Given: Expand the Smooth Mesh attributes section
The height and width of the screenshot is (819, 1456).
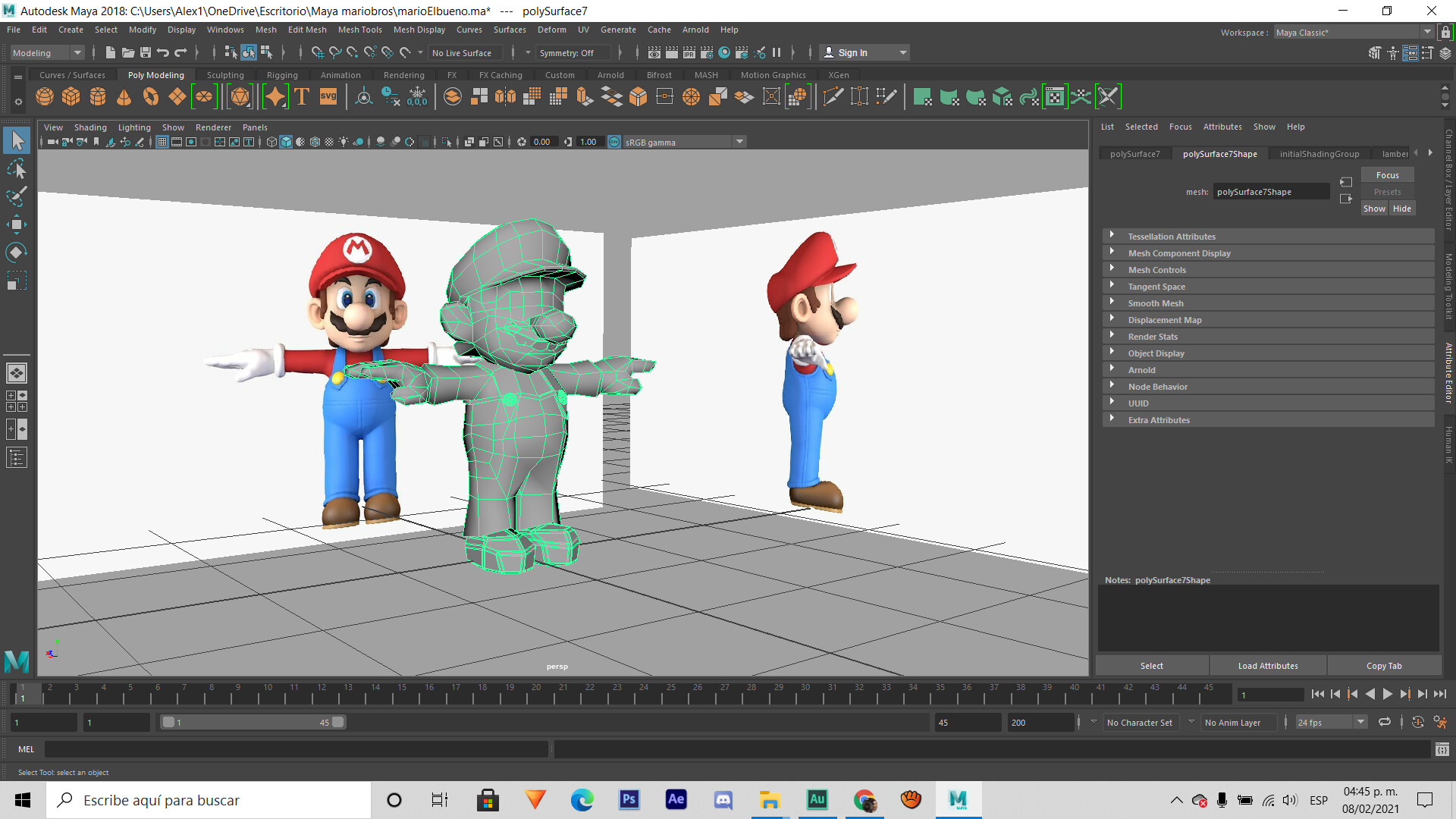Looking at the screenshot, I should [x=1156, y=303].
